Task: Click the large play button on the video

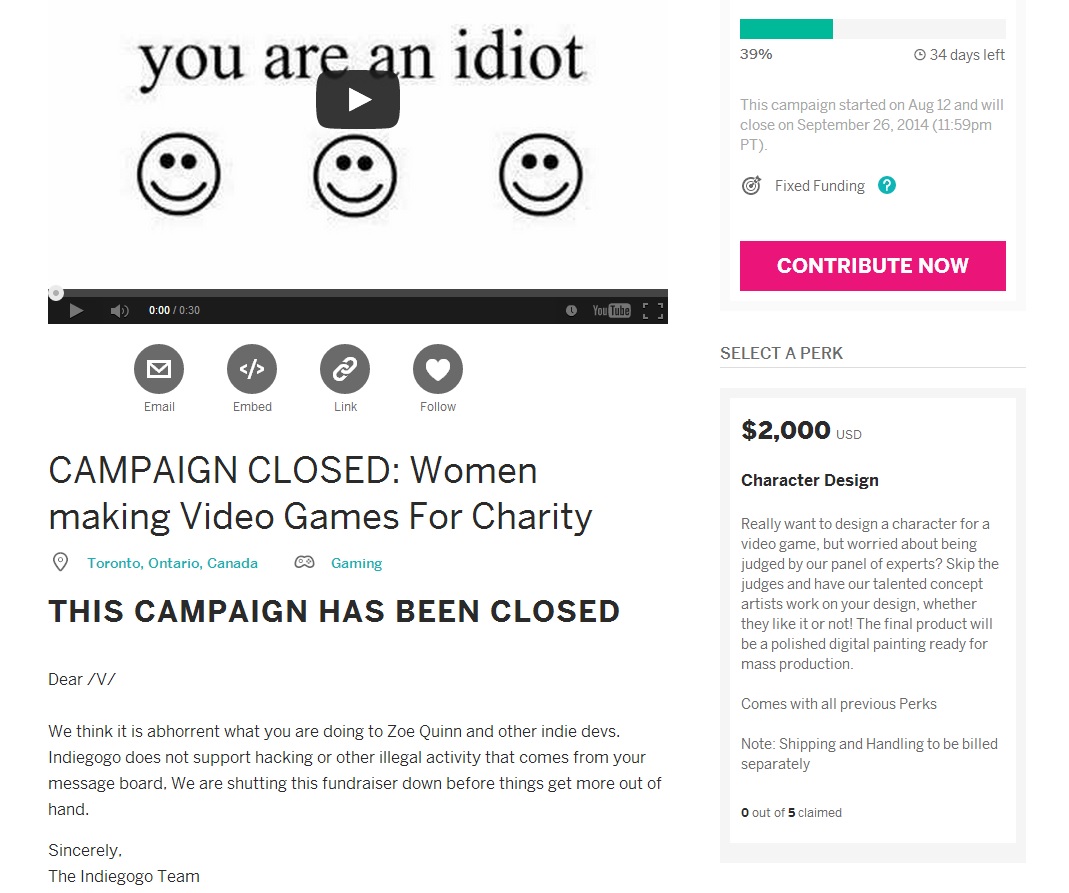Action: pyautogui.click(x=358, y=99)
